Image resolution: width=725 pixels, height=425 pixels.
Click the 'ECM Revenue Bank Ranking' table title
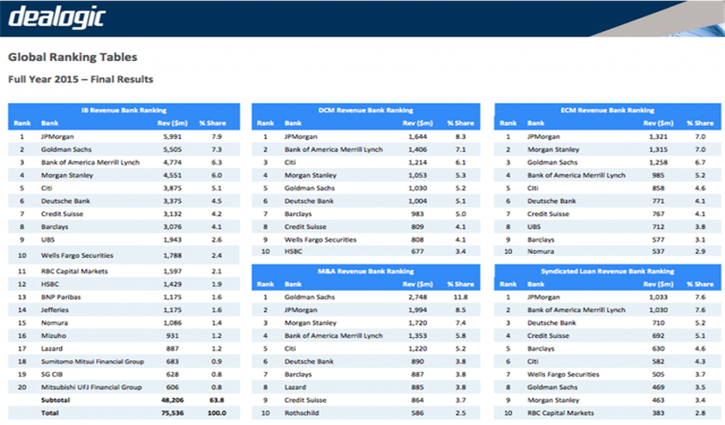(x=608, y=110)
